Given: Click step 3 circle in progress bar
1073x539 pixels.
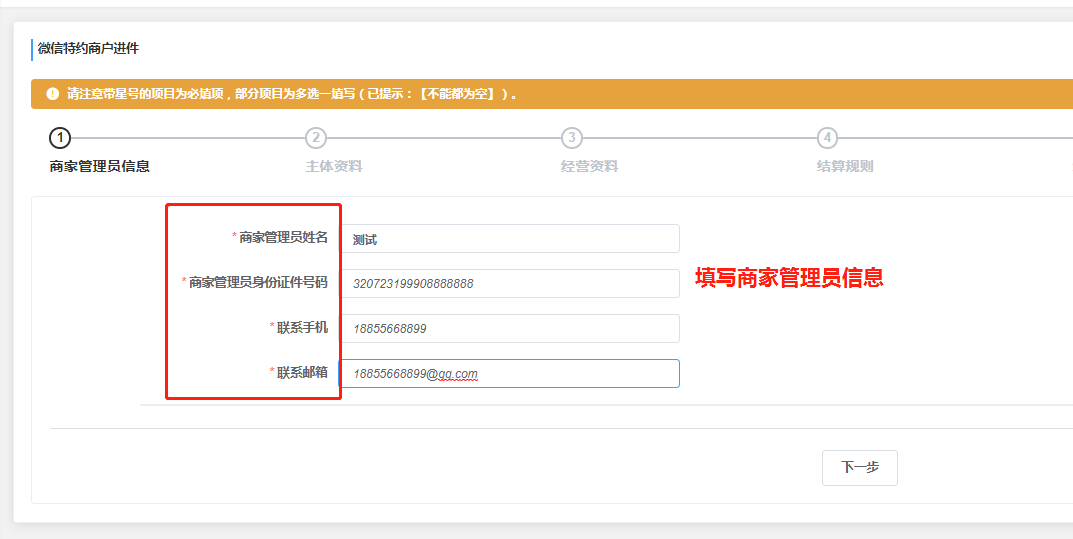Looking at the screenshot, I should [571, 138].
